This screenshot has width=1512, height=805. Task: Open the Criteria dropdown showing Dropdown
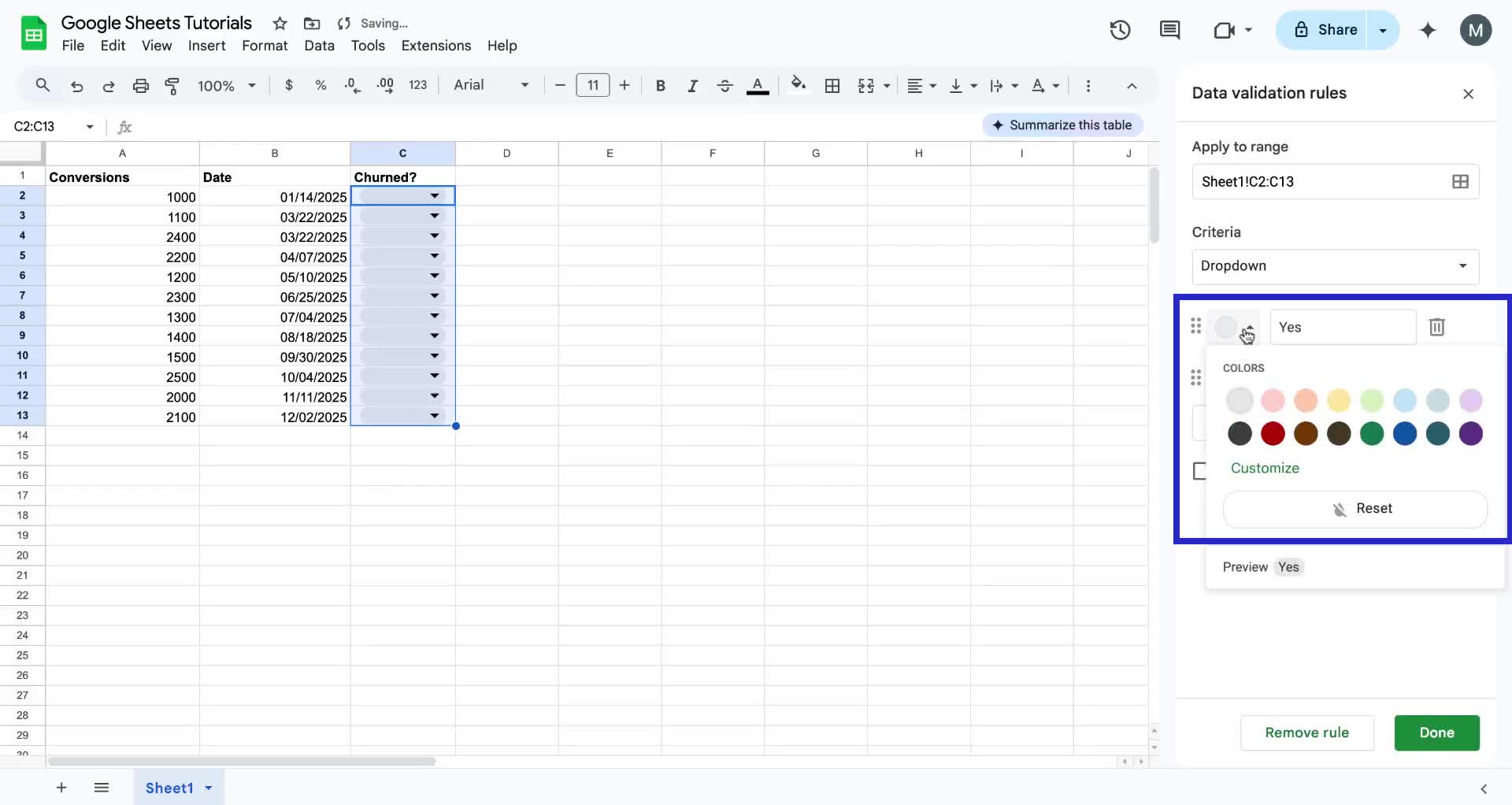pos(1335,266)
